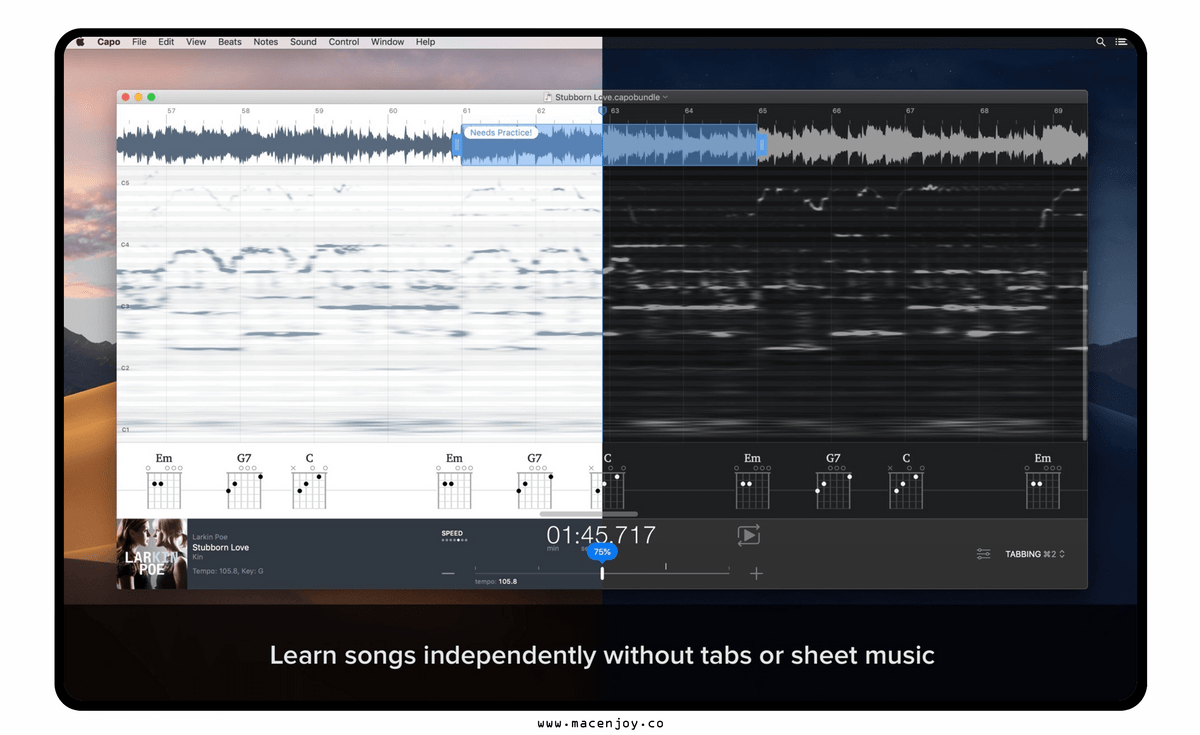Open the Sound menu
Viewport: 1200px width, 735px height.
pos(303,42)
